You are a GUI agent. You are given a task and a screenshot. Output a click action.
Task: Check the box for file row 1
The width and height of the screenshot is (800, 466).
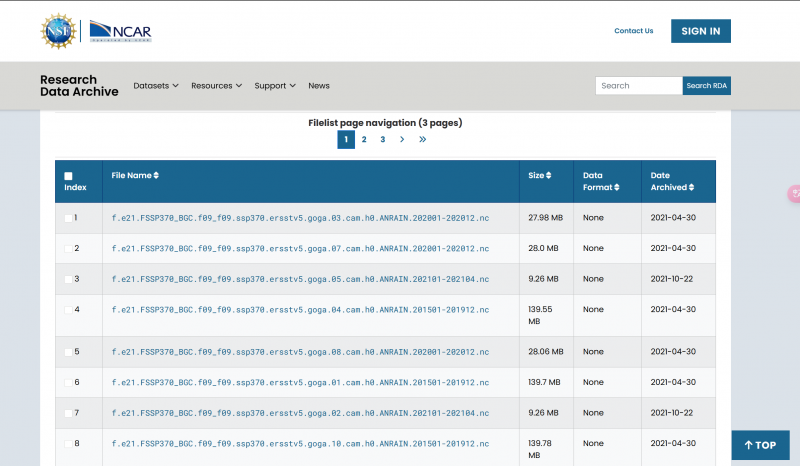68,218
